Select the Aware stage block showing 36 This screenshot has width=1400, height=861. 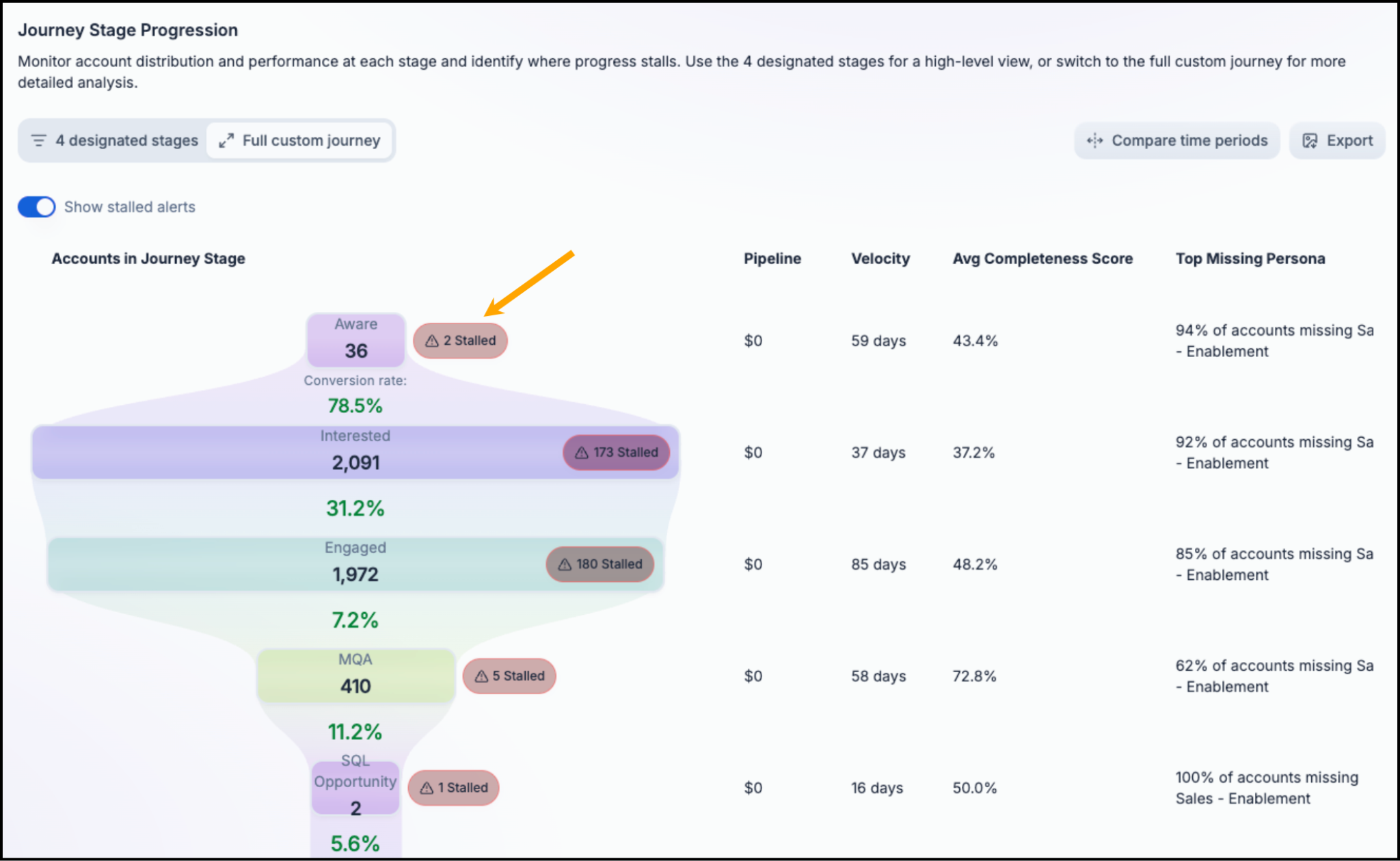coord(355,339)
